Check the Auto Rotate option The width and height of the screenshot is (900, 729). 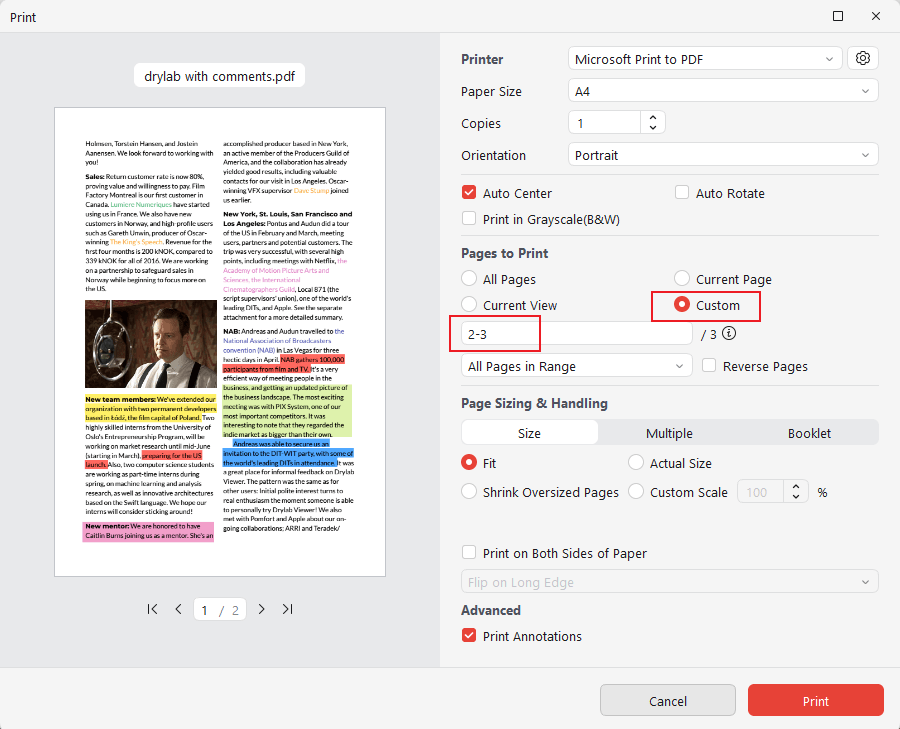point(682,192)
